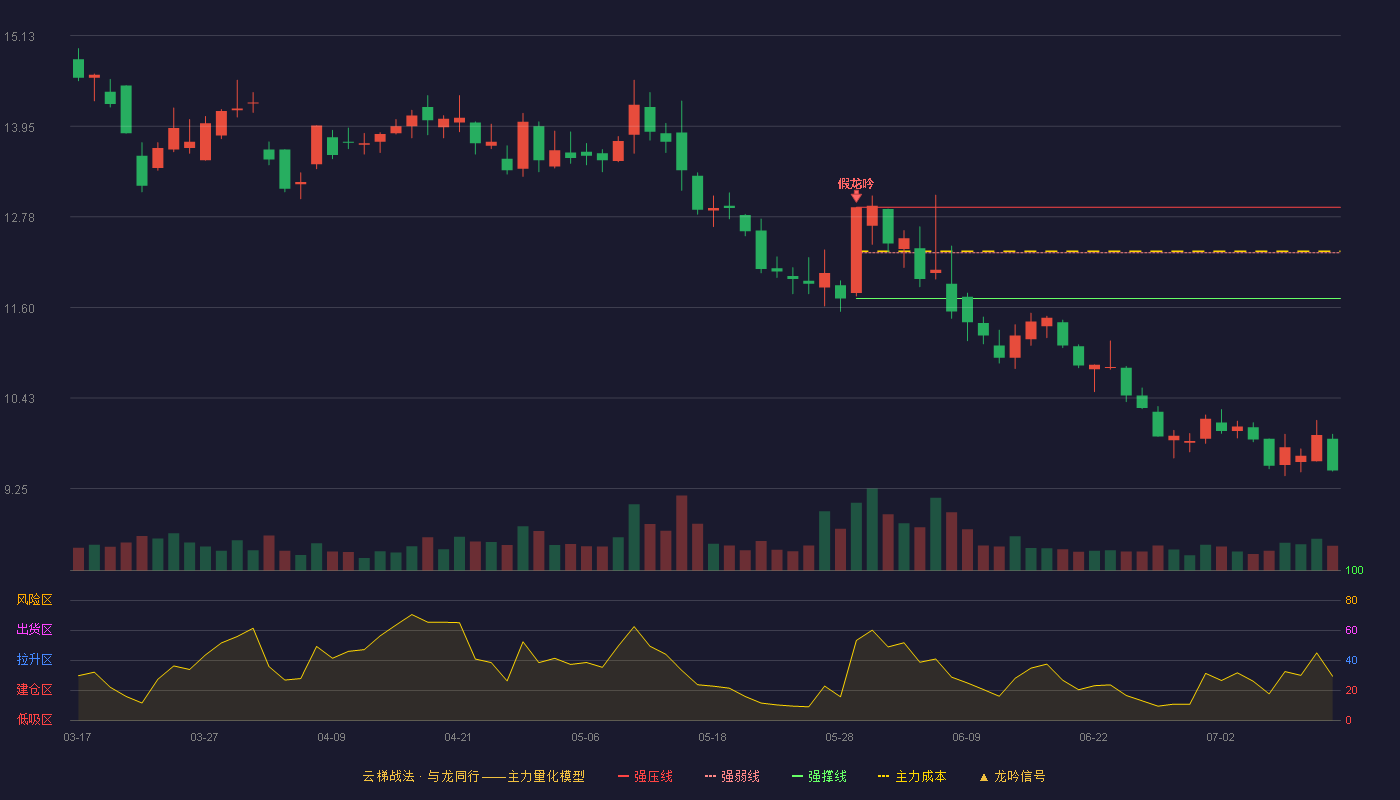
Task: Click the 云梯战法 主力量化模型 title
Action: 473,776
